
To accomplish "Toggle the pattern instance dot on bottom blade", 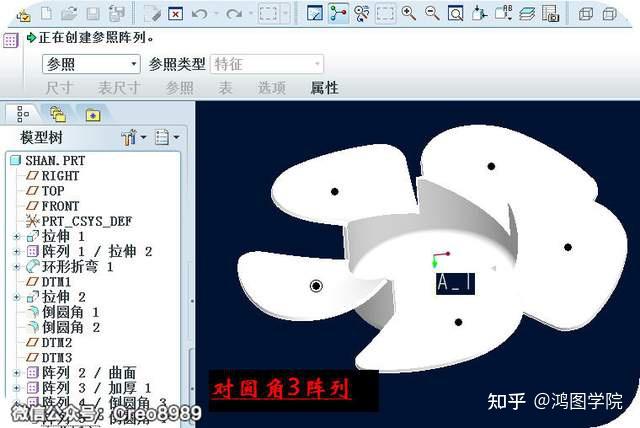I will tap(458, 322).
